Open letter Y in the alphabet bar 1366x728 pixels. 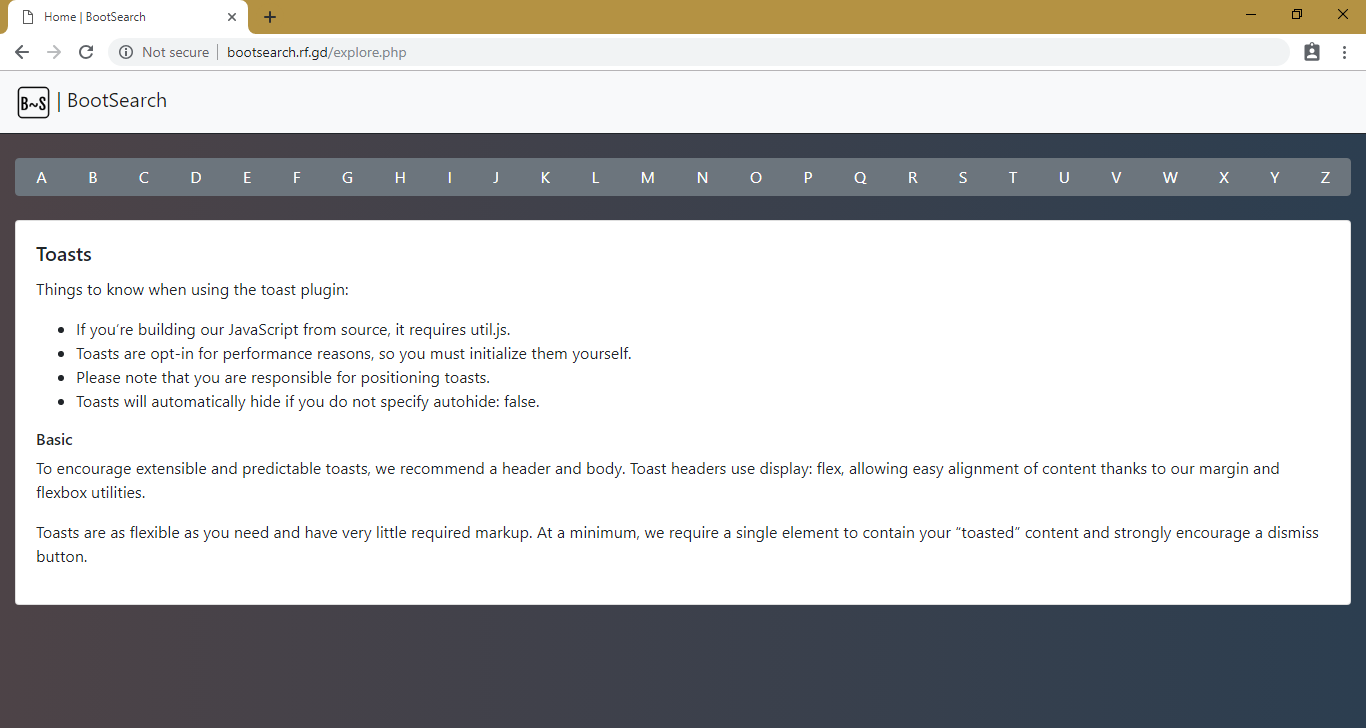tap(1275, 177)
